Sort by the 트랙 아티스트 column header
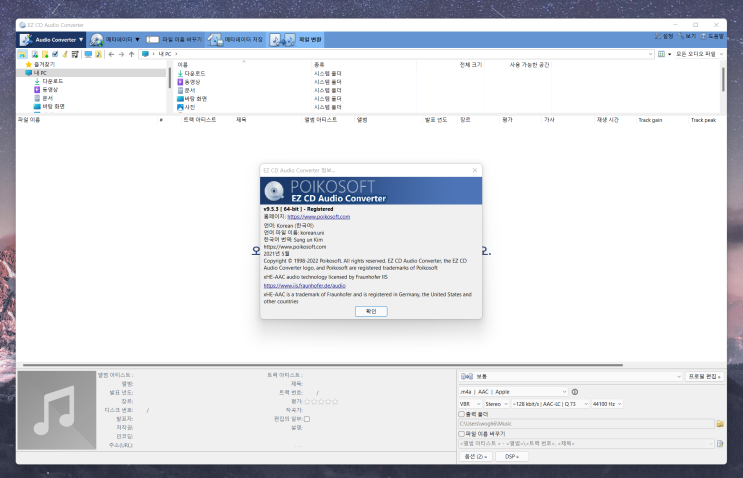The image size is (743, 478). 199,120
